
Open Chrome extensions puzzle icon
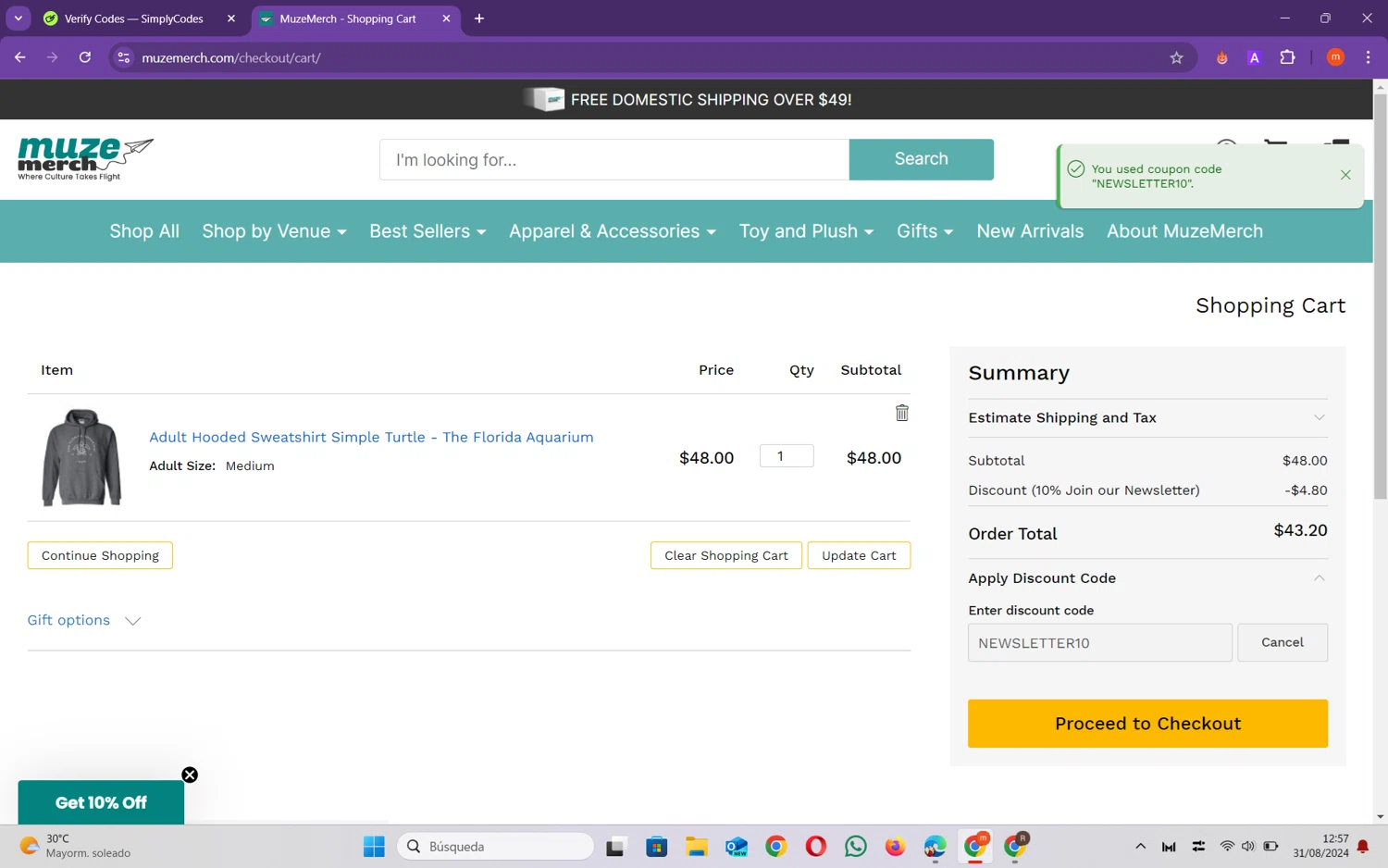click(x=1287, y=57)
